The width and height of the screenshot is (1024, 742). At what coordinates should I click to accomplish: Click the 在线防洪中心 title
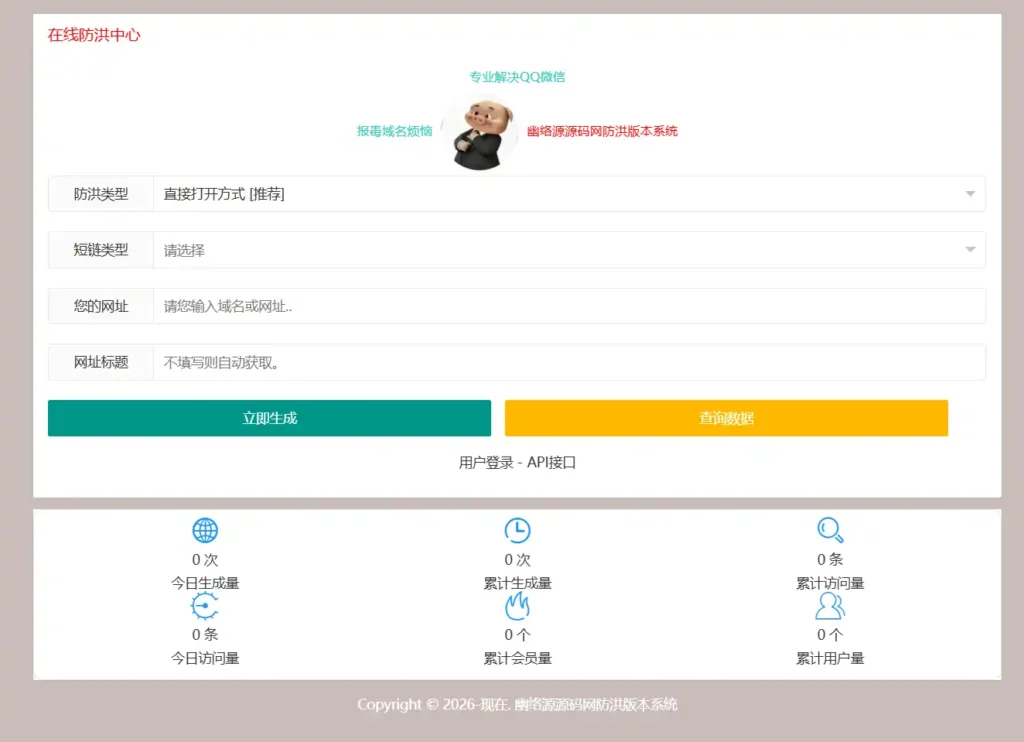point(94,35)
